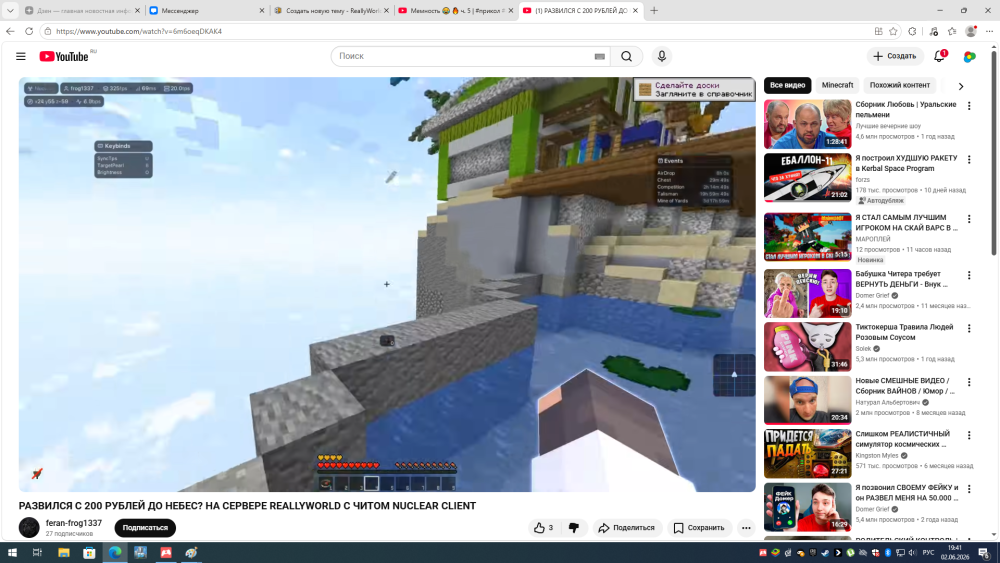Add page to favorites star icon
The image size is (1000, 563).
pyautogui.click(x=893, y=31)
